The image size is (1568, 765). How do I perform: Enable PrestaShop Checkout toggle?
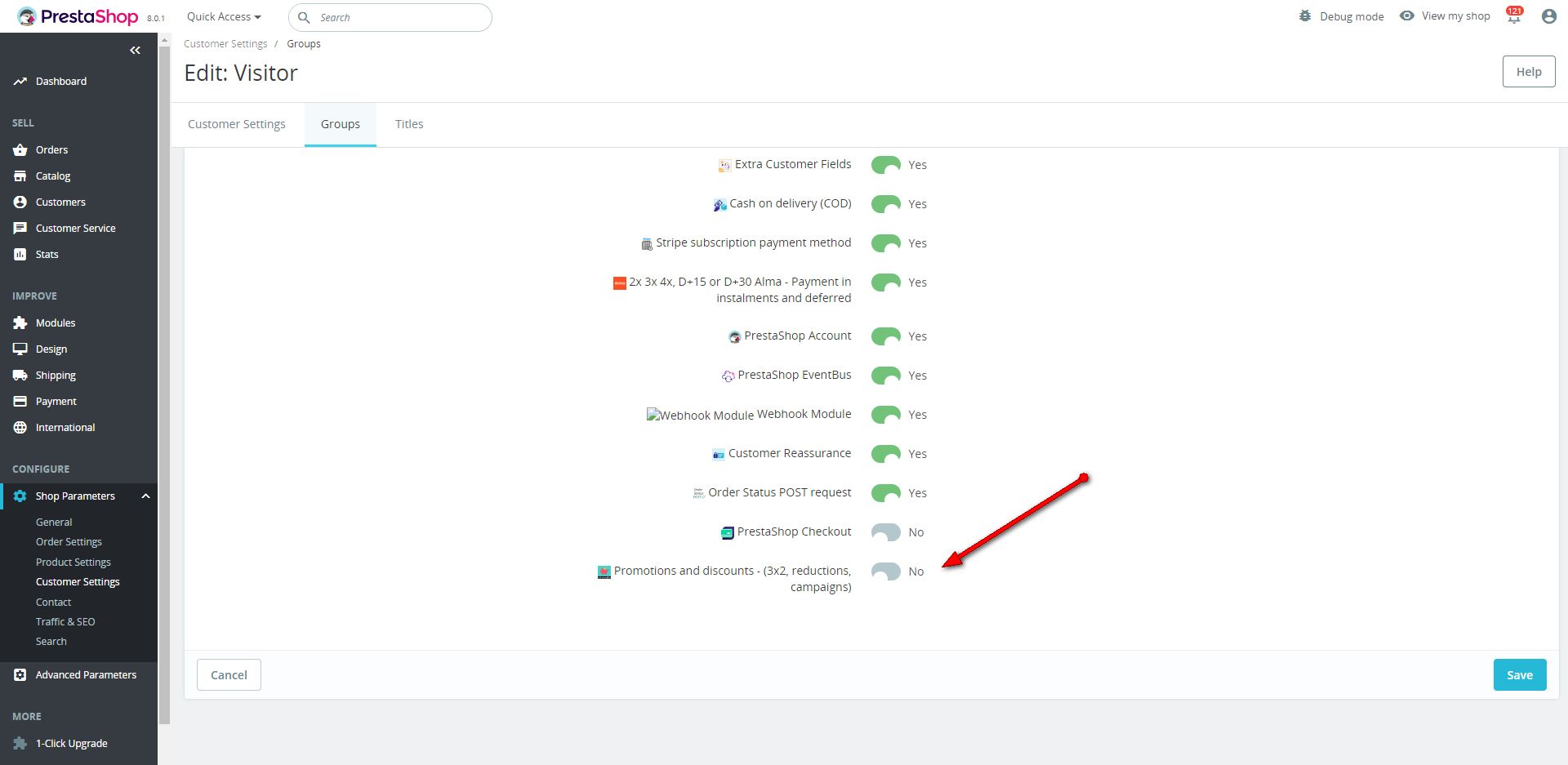click(x=886, y=532)
